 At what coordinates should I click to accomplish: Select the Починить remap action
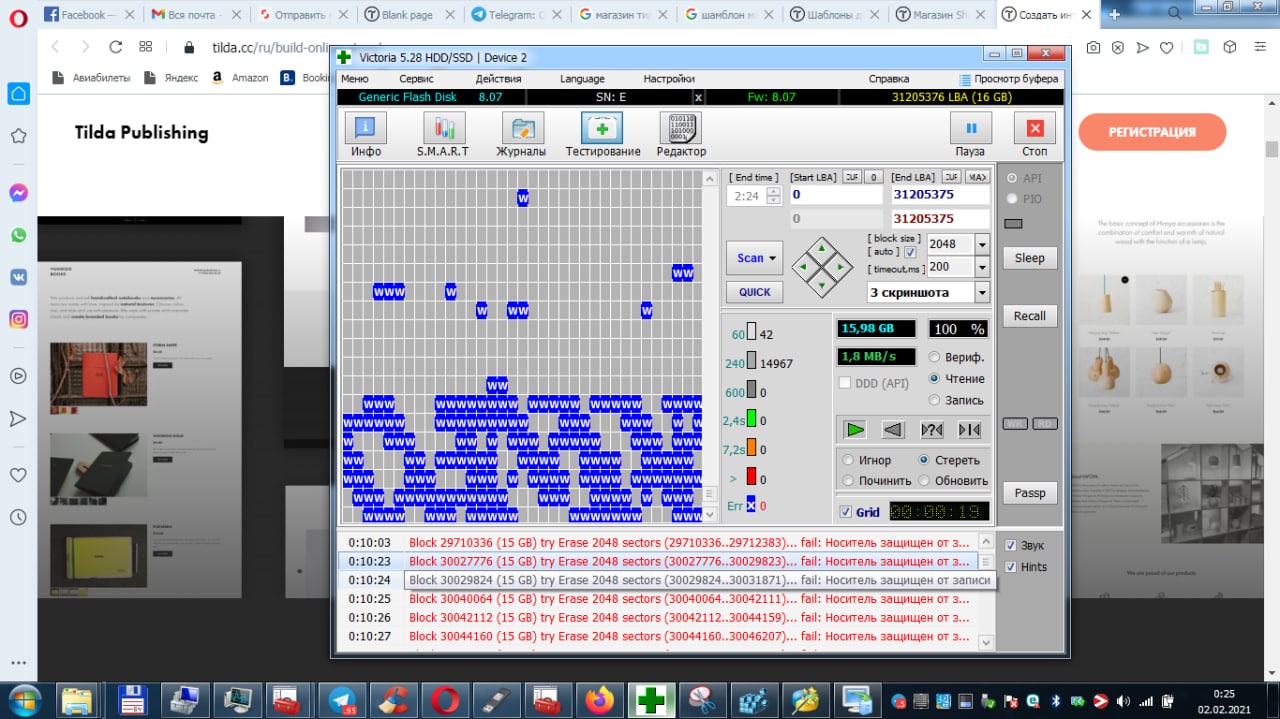pyautogui.click(x=877, y=481)
